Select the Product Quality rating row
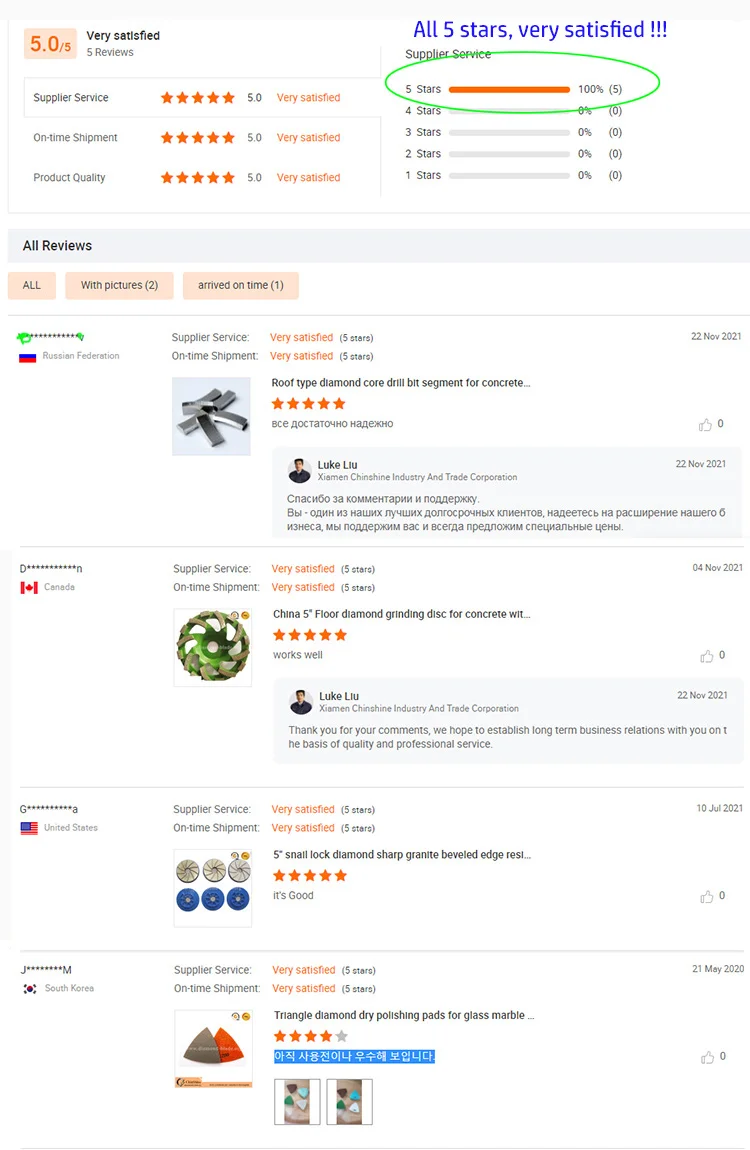 pos(202,177)
